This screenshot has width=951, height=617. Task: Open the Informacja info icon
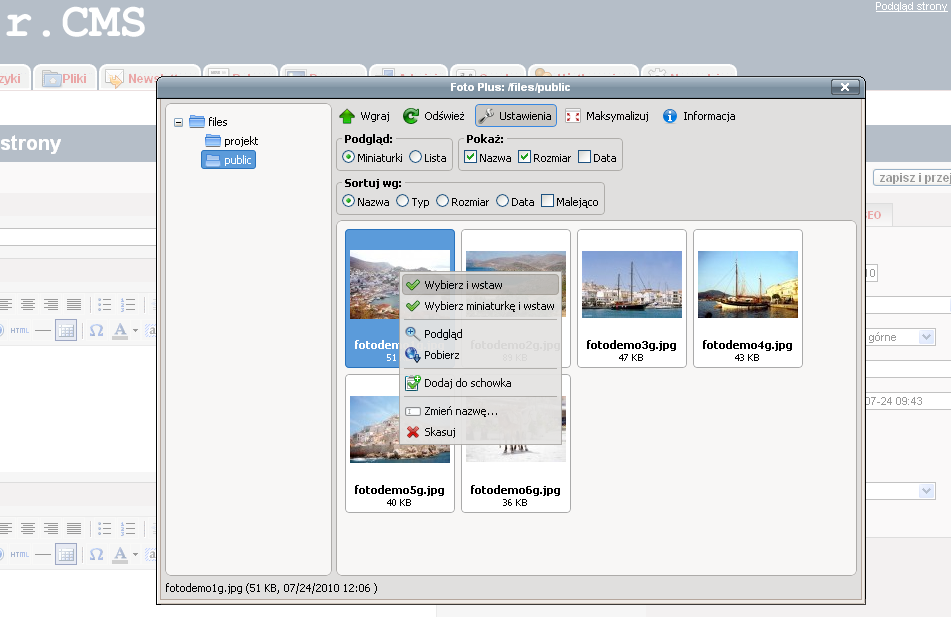670,116
